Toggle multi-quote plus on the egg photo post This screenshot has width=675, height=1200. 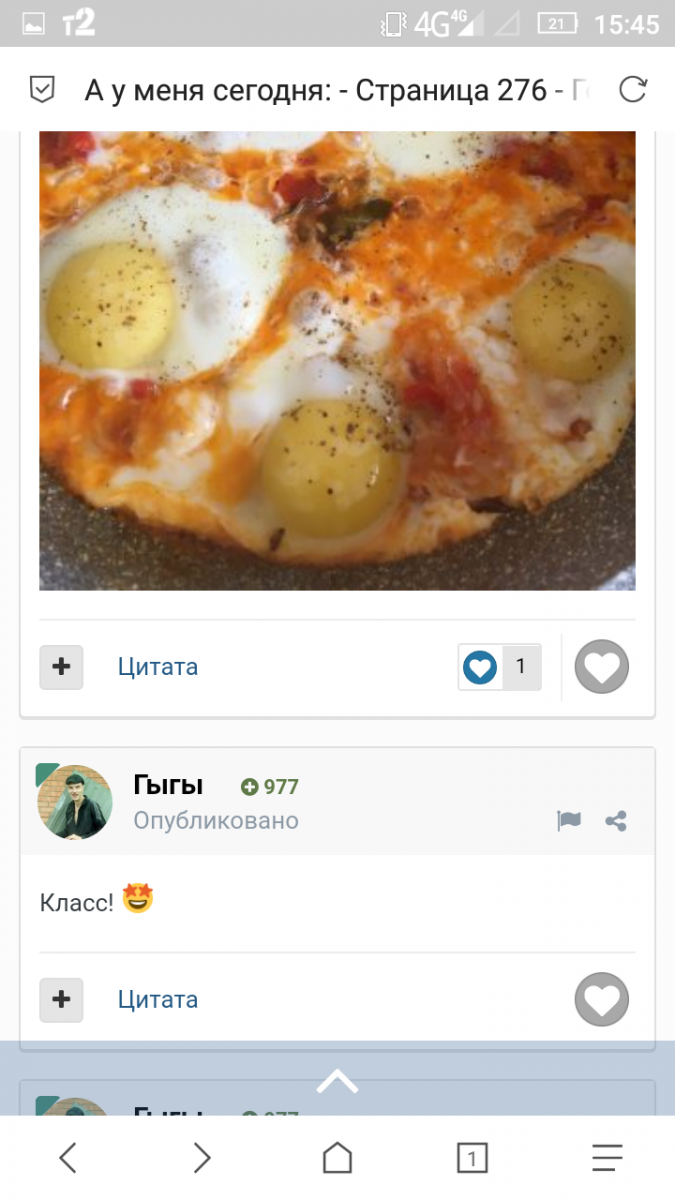tap(61, 667)
